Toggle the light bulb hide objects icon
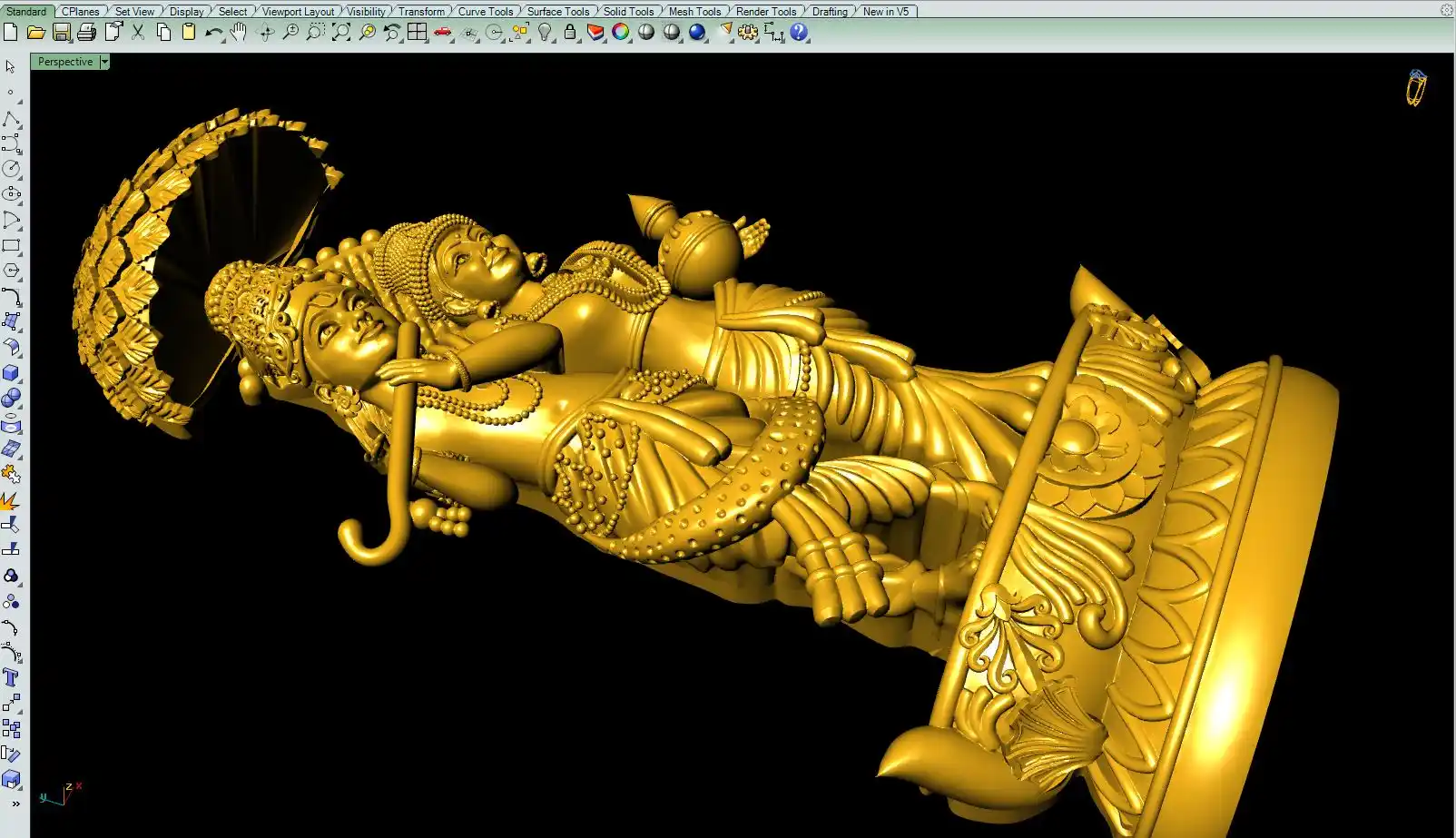This screenshot has width=1456, height=838. pos(545,33)
